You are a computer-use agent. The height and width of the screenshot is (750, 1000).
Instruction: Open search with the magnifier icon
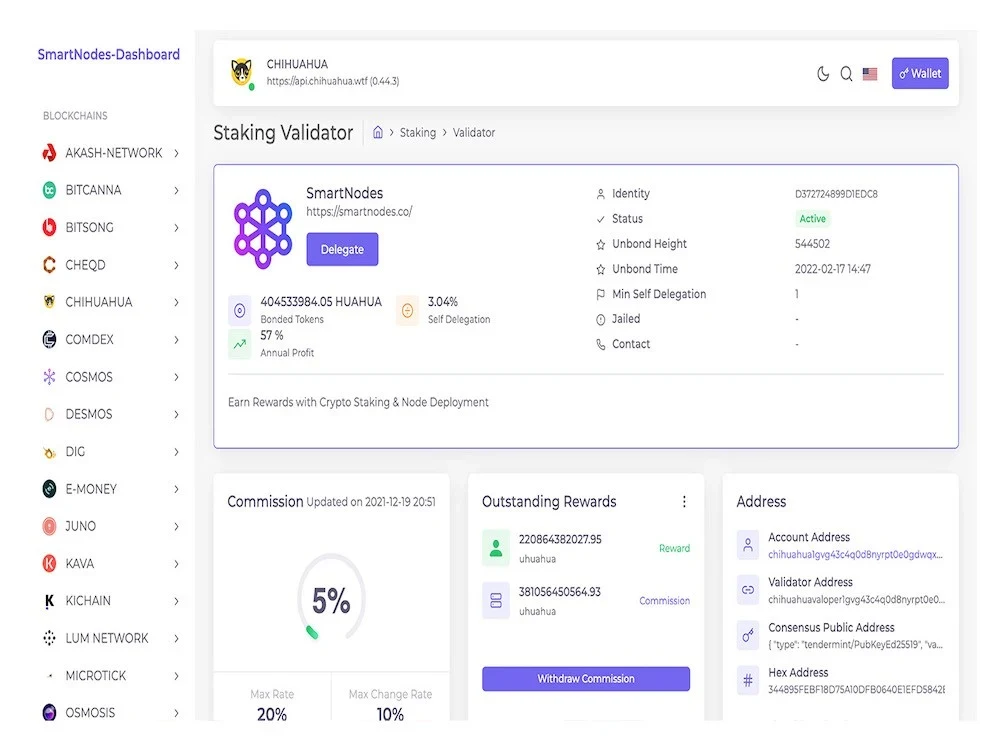click(x=846, y=74)
